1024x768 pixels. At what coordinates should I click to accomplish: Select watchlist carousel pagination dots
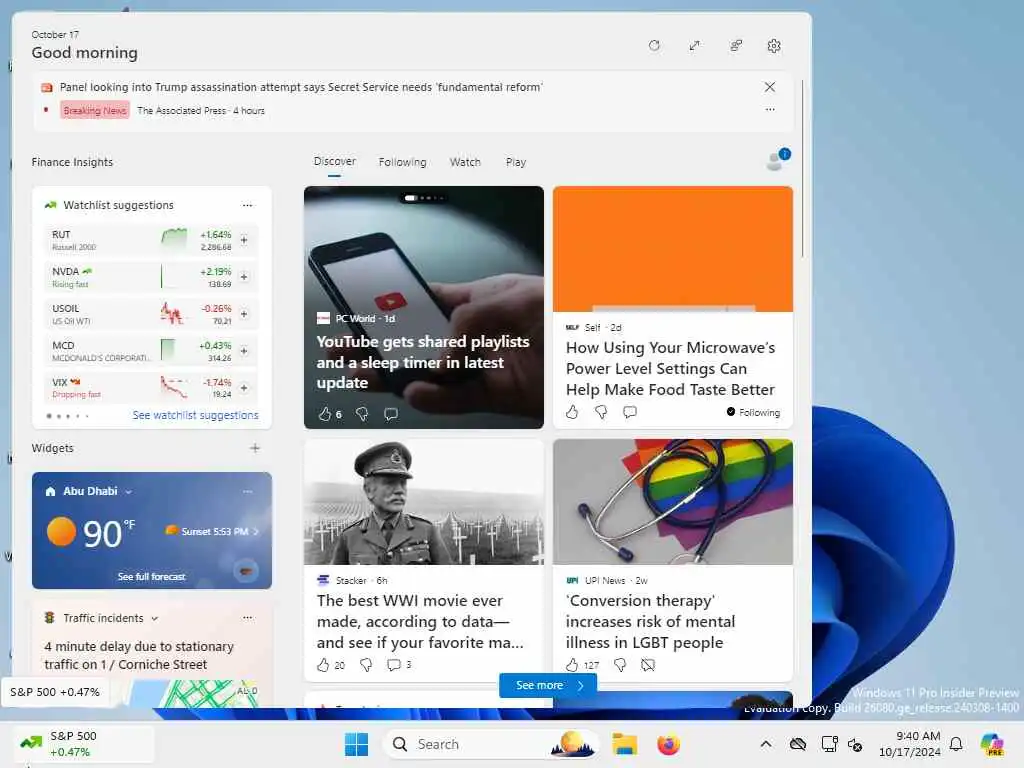coord(68,416)
